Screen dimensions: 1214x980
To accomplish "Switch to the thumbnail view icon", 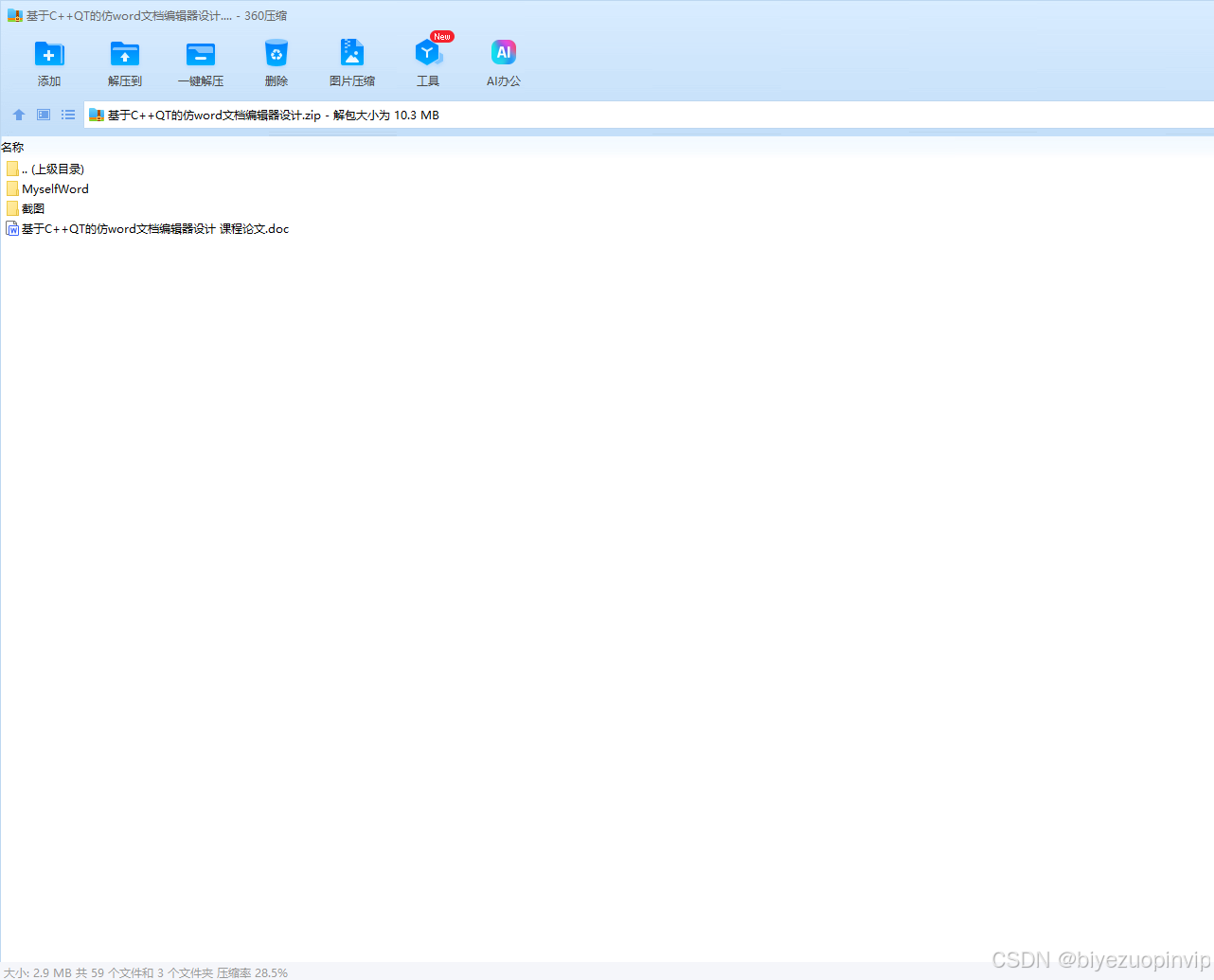I will click(44, 115).
